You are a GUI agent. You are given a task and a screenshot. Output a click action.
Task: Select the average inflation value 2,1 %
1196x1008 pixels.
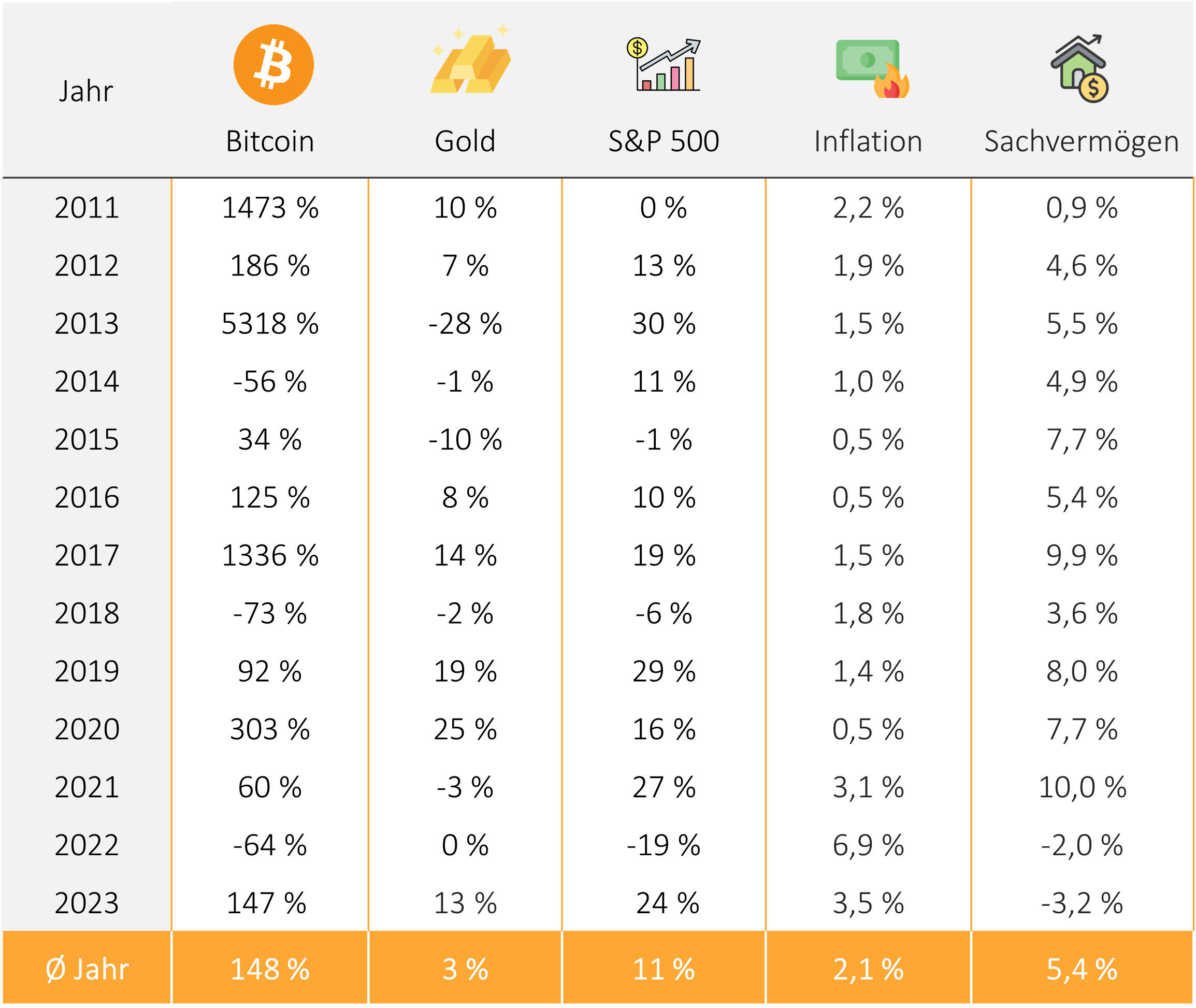(x=868, y=969)
